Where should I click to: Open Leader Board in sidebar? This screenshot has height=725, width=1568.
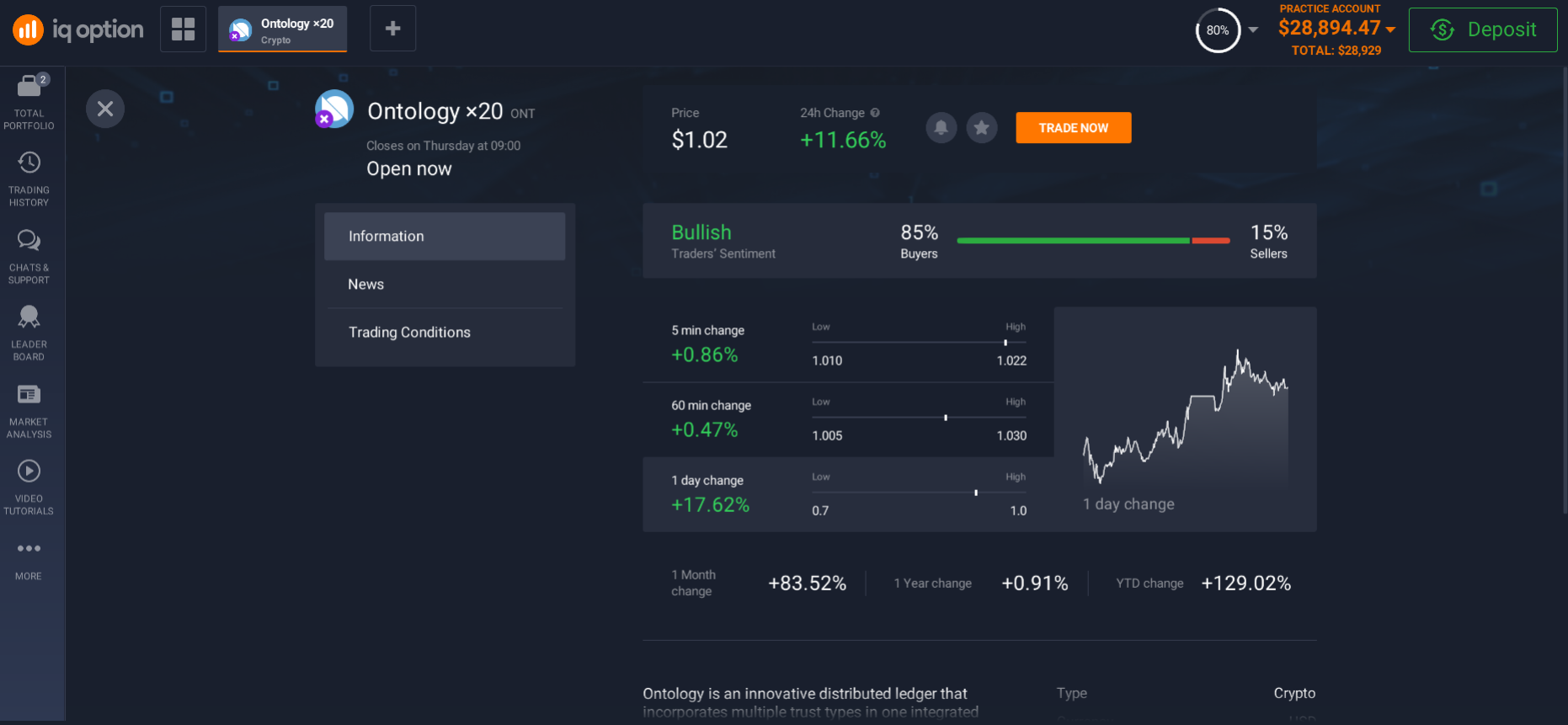coord(29,333)
